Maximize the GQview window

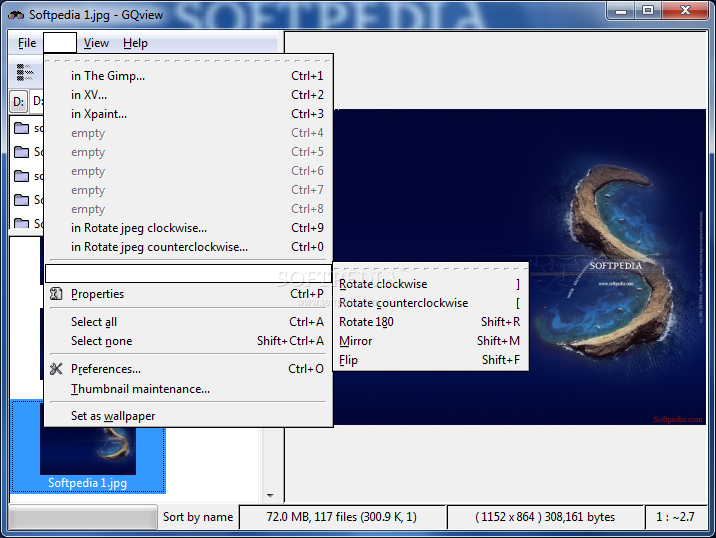coord(648,10)
